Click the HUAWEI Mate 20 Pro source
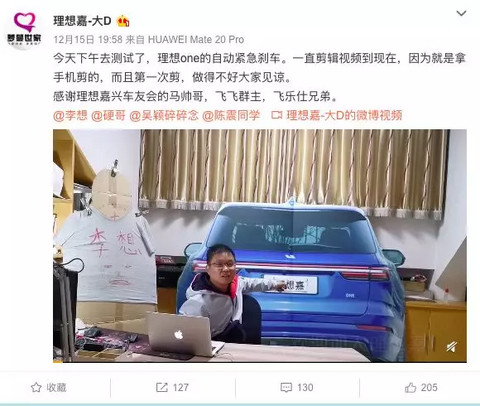 [196, 40]
